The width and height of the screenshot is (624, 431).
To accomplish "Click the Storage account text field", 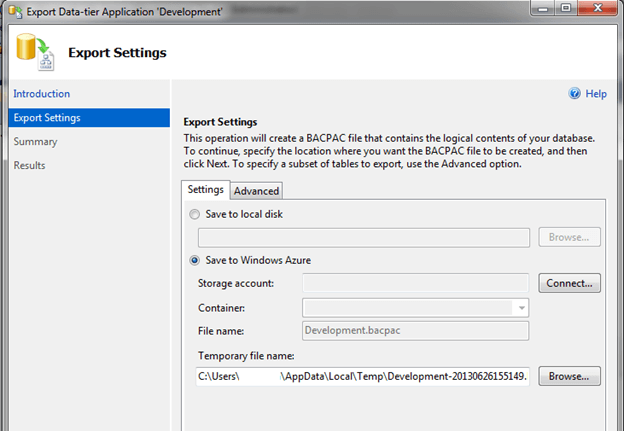I will (x=415, y=283).
